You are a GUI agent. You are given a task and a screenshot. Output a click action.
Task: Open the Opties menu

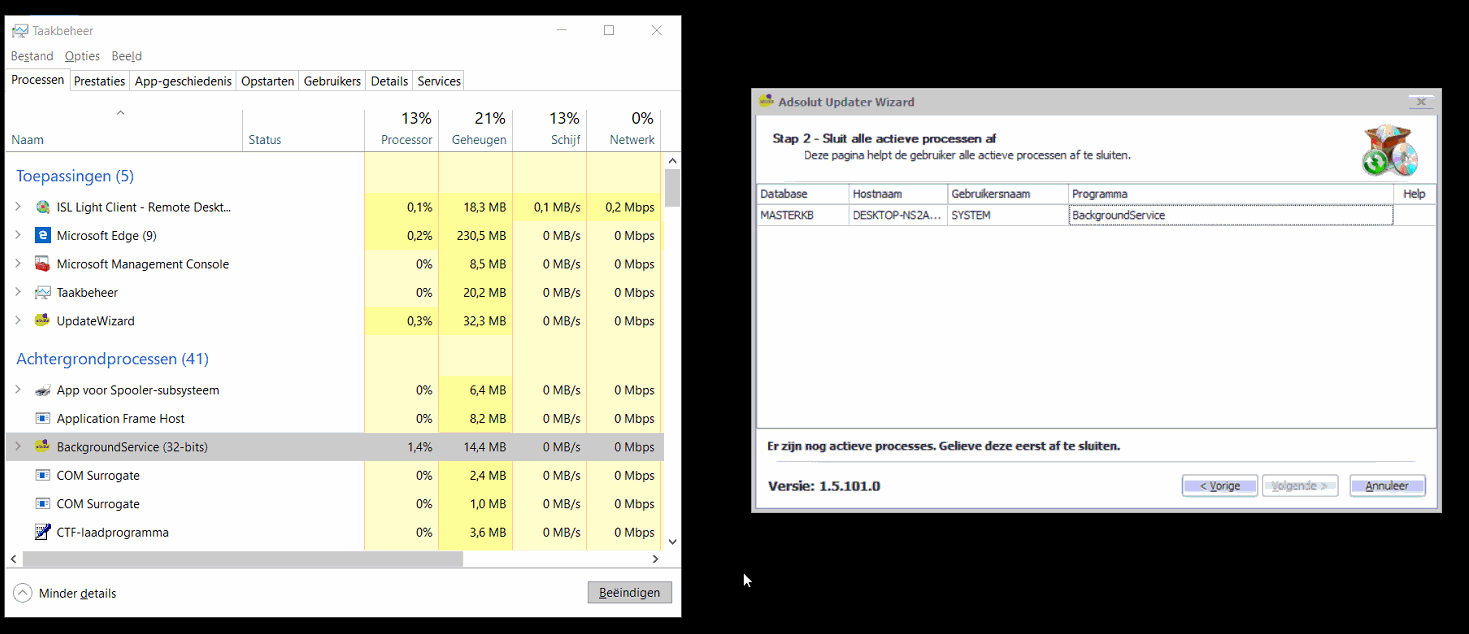pyautogui.click(x=82, y=56)
